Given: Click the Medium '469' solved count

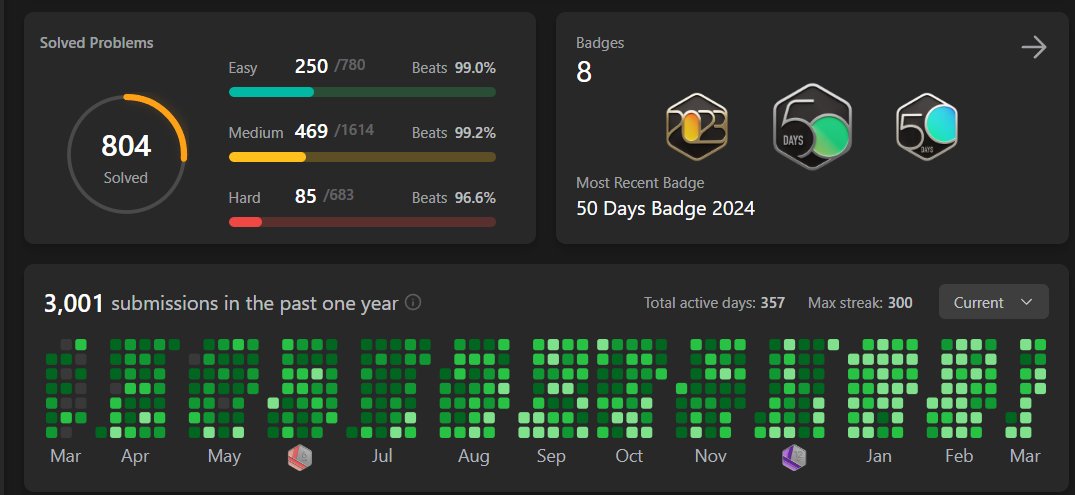Looking at the screenshot, I should click(311, 131).
